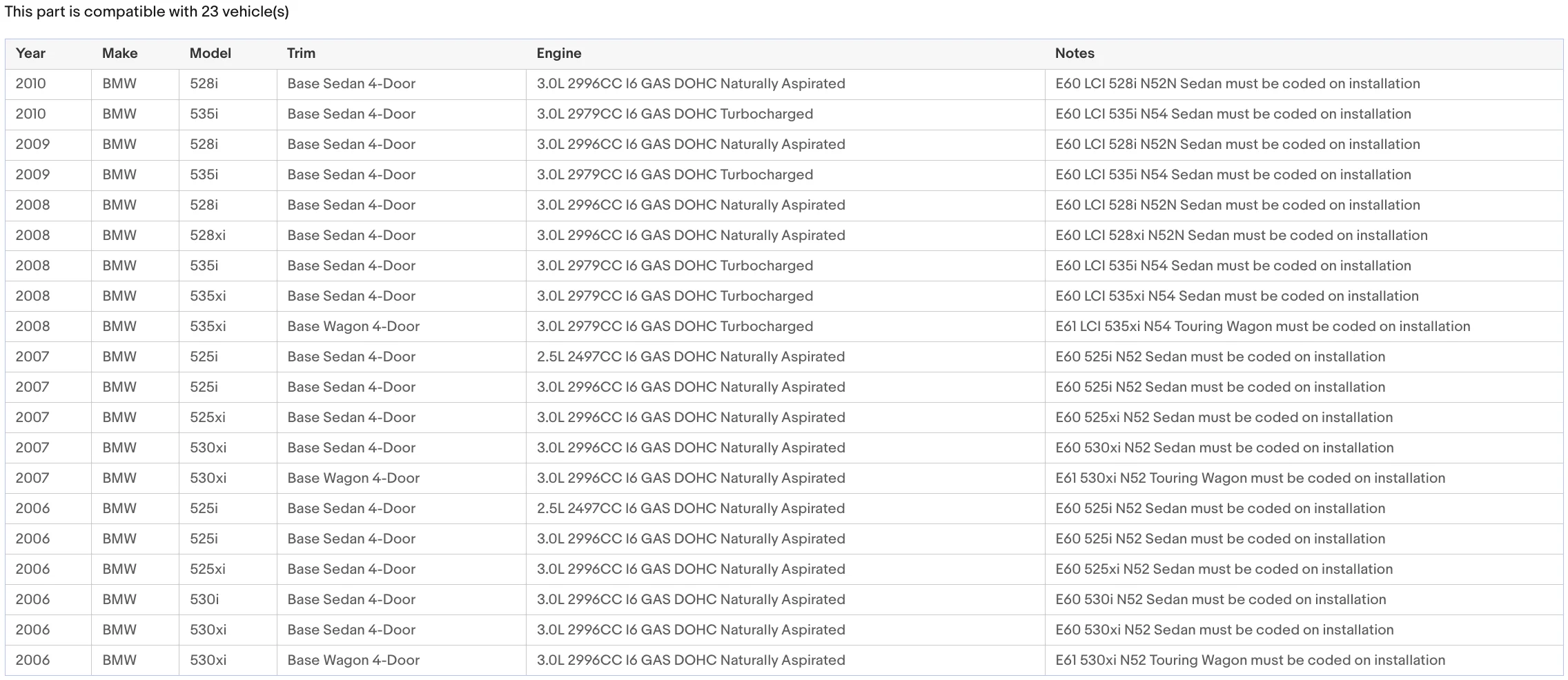
Task: Click 2008 535xi Base Wagon 4-Door trim
Action: point(353,326)
